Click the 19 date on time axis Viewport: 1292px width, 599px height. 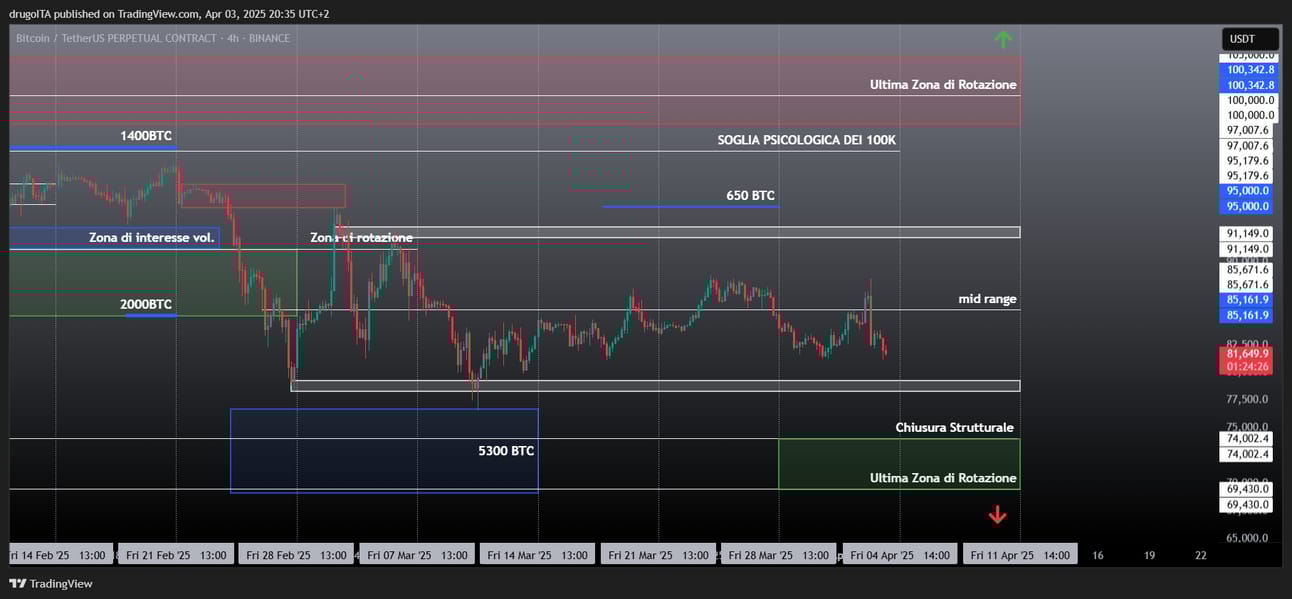pos(1150,555)
